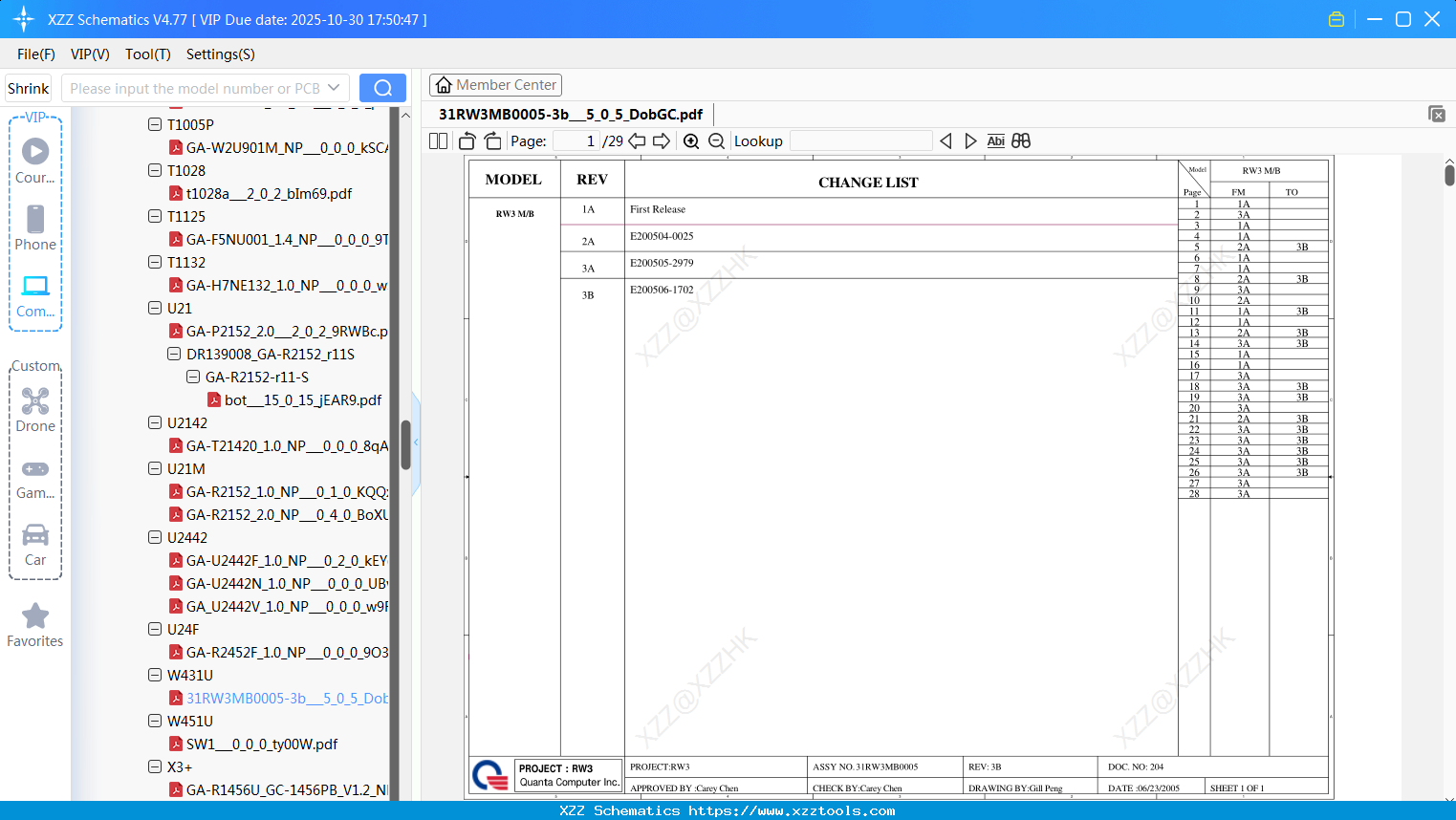Open the model number dropdown arrow
This screenshot has width=1456, height=820.
click(334, 88)
